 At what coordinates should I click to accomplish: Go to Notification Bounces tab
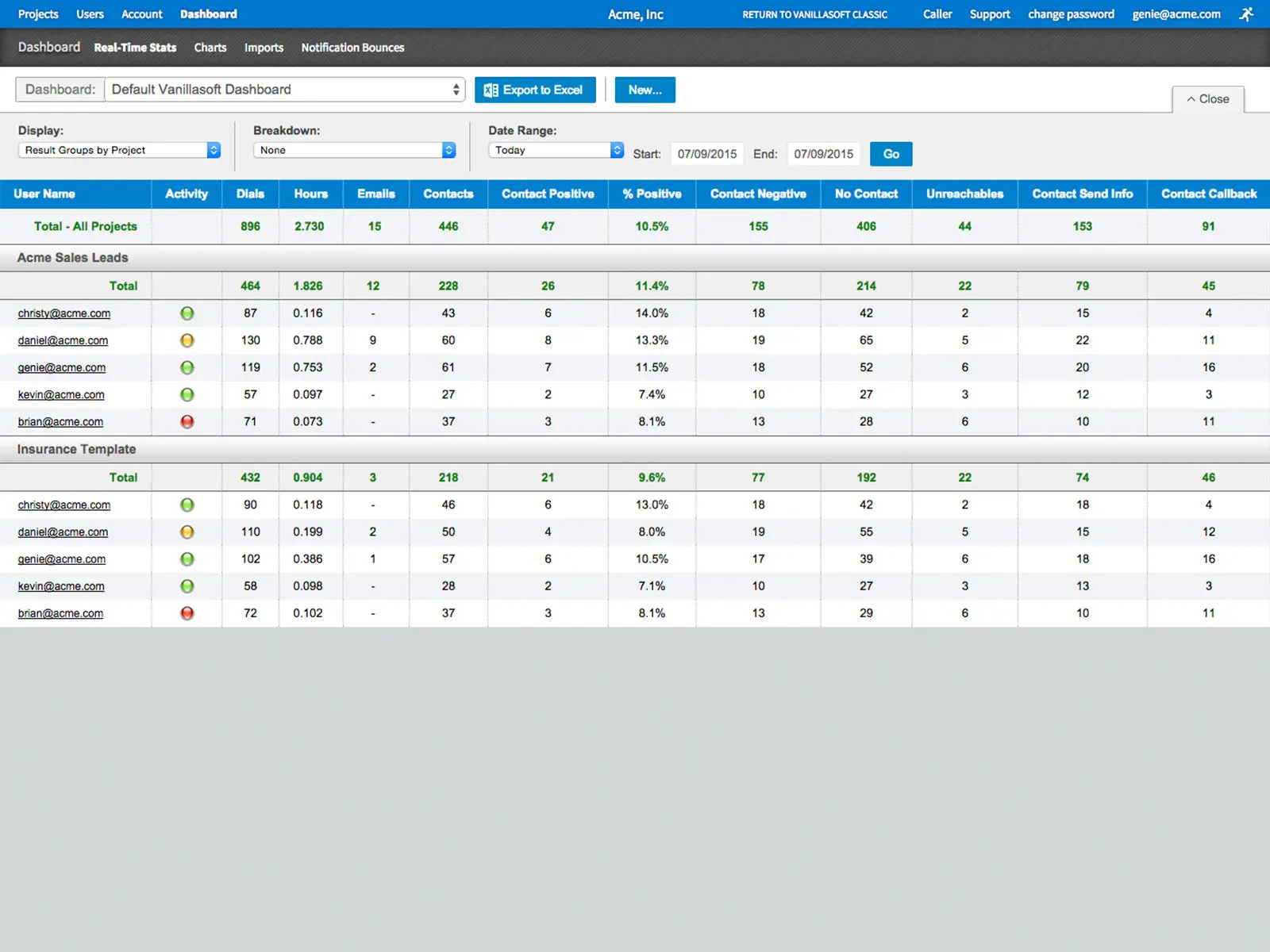point(352,48)
